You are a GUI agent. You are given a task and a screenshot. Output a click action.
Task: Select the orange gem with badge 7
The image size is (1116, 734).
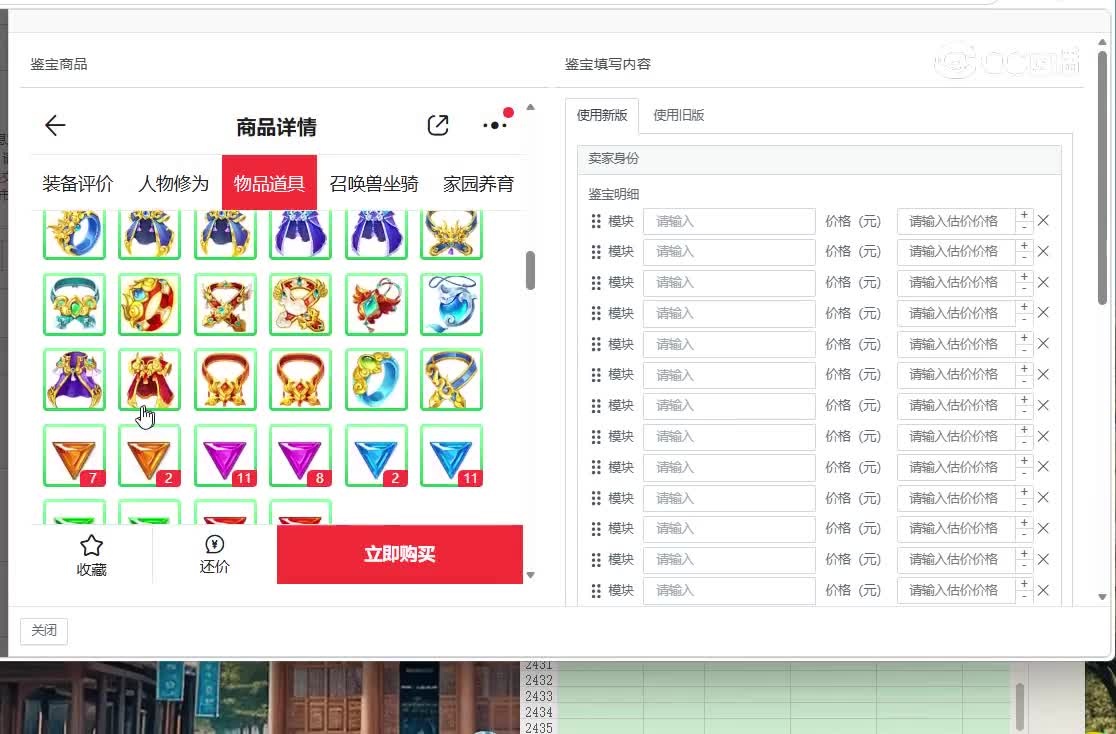click(74, 456)
